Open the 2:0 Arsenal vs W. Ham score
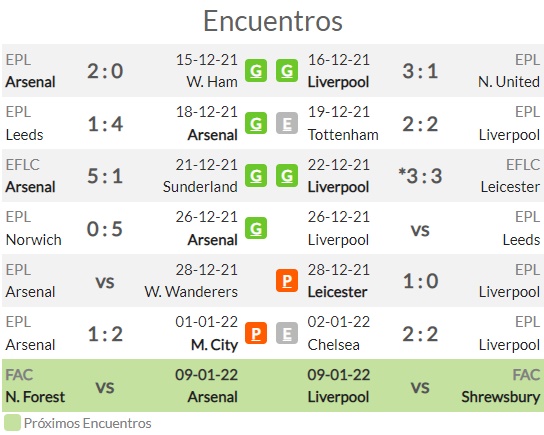 (105, 71)
